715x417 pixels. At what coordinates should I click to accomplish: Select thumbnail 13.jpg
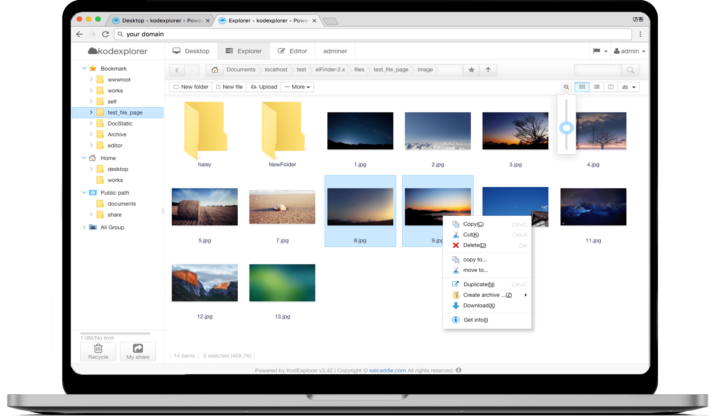282,283
